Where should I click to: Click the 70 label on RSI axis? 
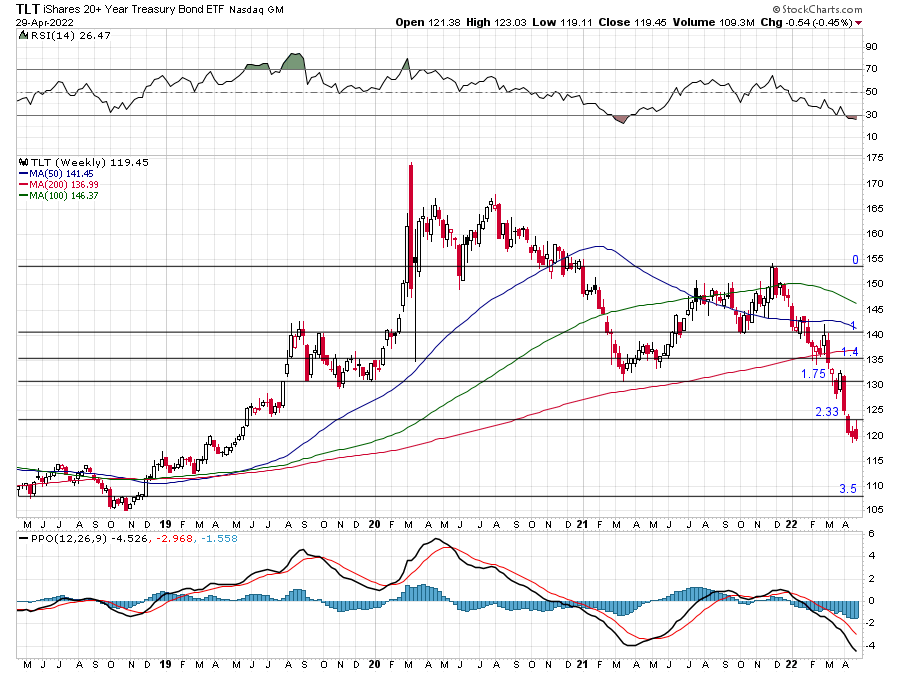tap(872, 69)
